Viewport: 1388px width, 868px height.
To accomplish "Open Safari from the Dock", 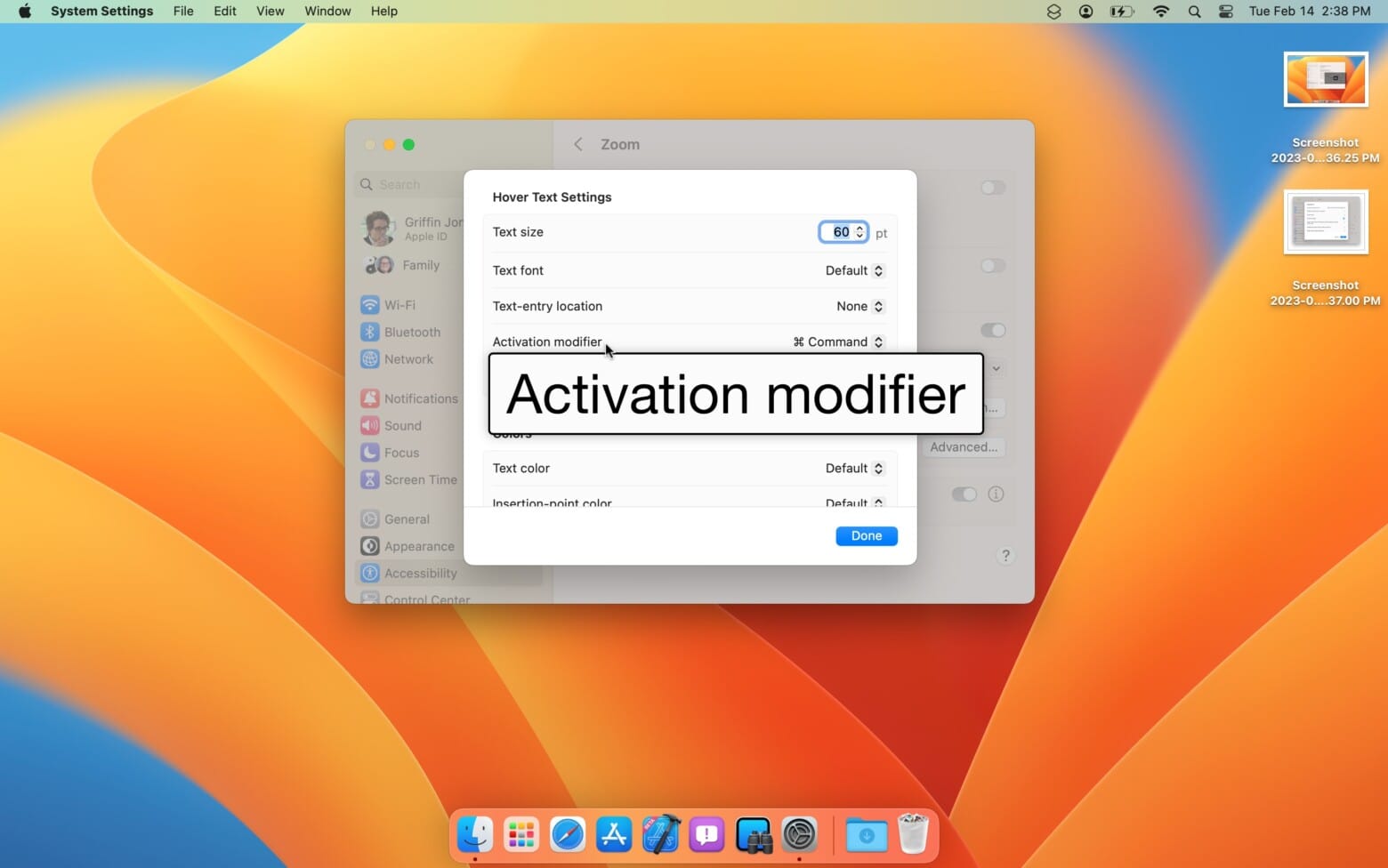I will [568, 834].
